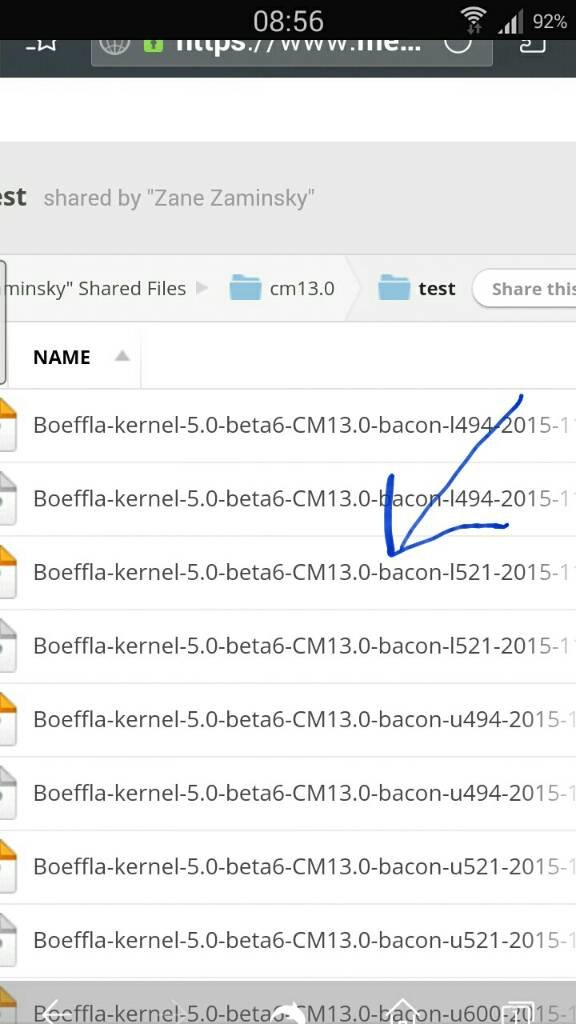
Task: Click the test folder icon in breadcrumb
Action: click(x=394, y=288)
